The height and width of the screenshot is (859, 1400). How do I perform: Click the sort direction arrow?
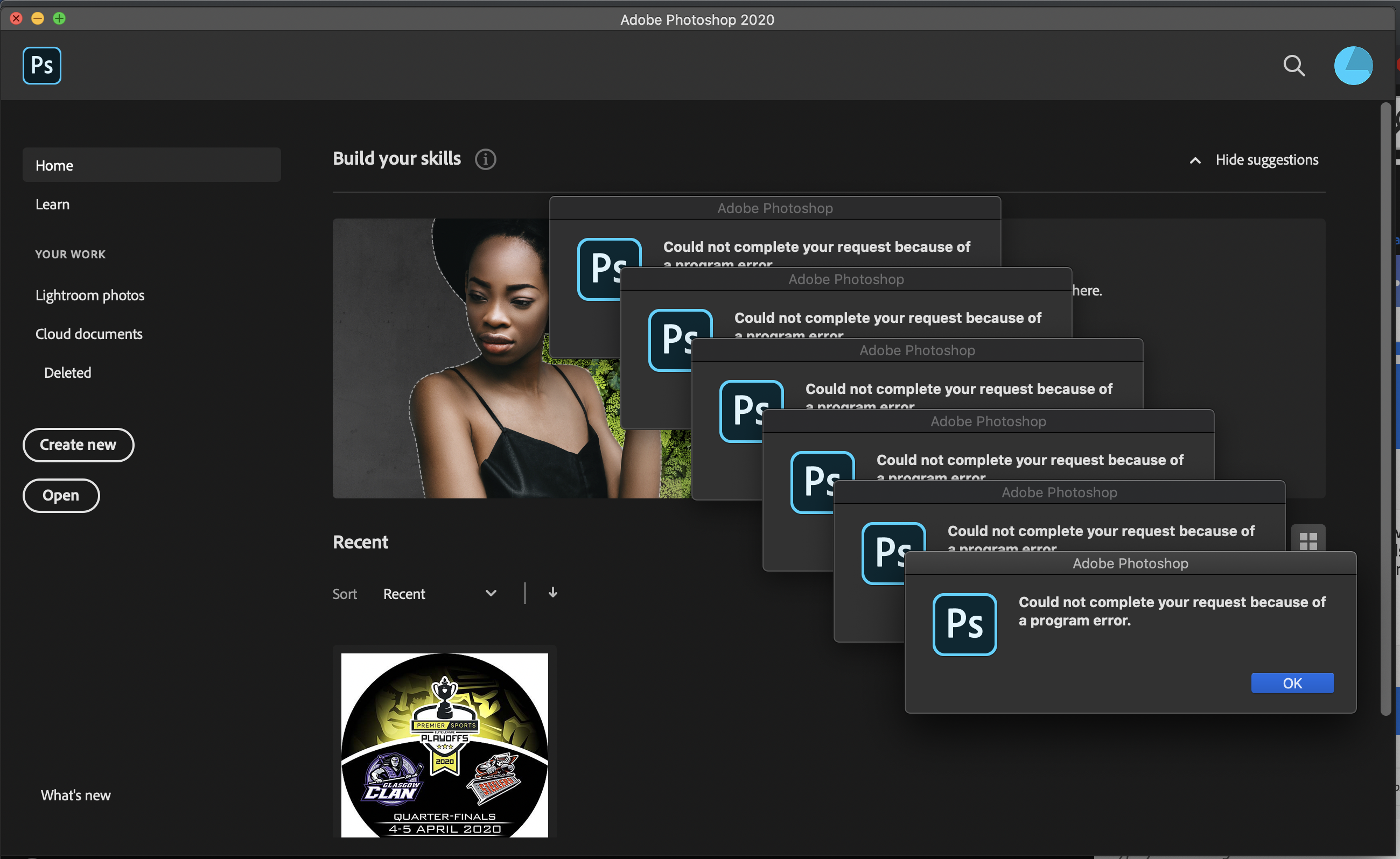552,593
